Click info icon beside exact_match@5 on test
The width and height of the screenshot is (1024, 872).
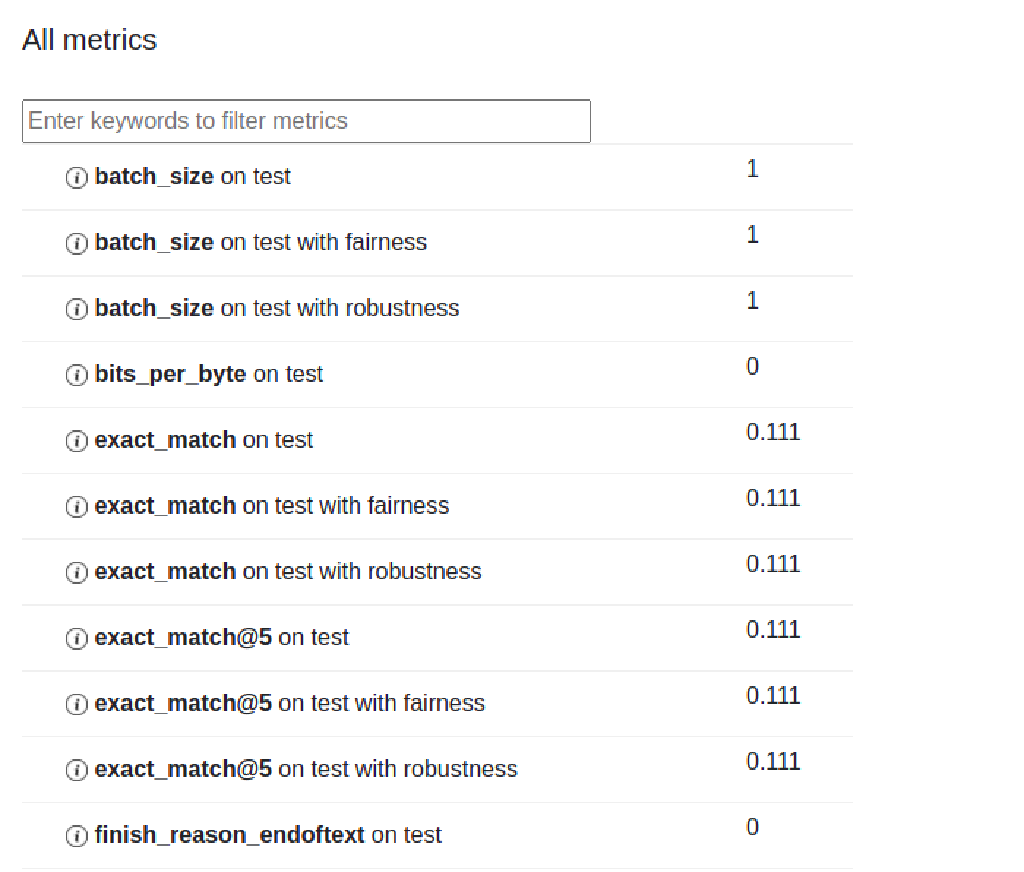pyautogui.click(x=76, y=638)
